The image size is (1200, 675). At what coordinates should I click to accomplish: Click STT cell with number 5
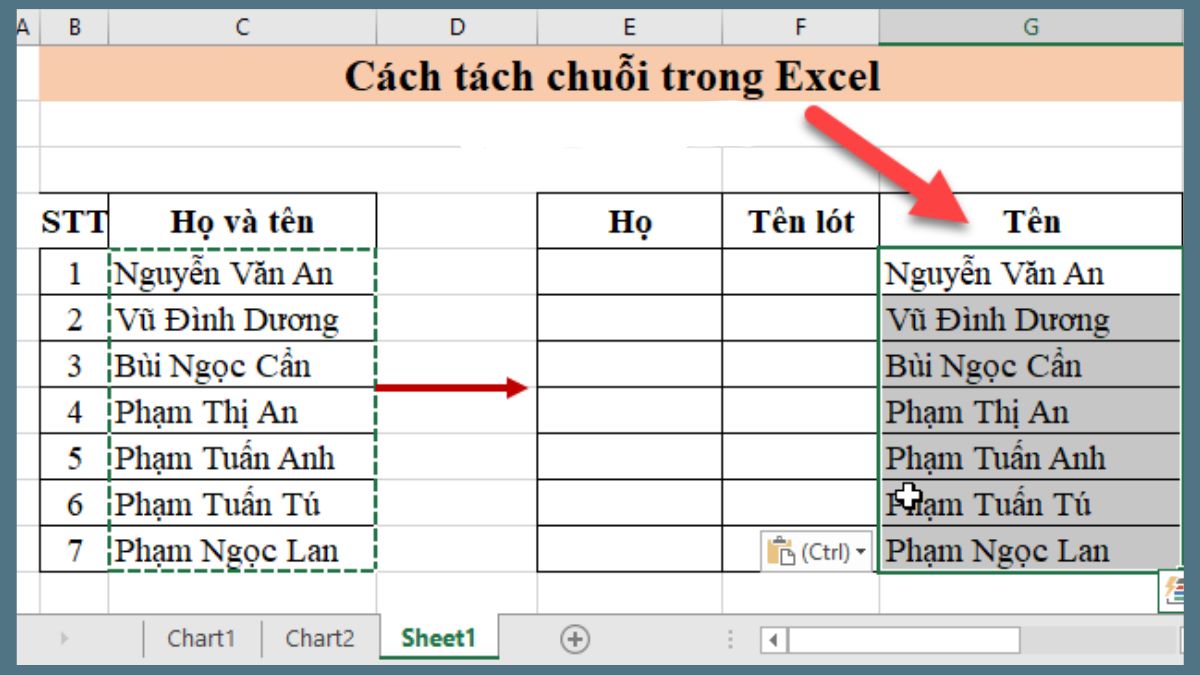click(74, 457)
